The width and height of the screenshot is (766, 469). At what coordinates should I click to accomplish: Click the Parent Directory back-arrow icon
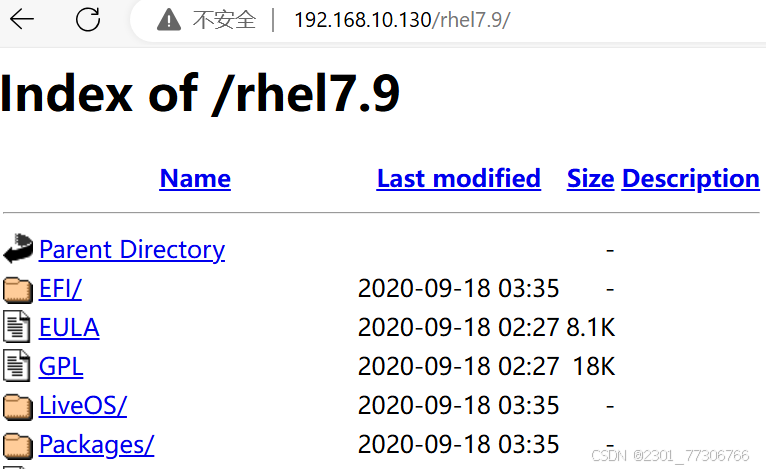pos(18,248)
